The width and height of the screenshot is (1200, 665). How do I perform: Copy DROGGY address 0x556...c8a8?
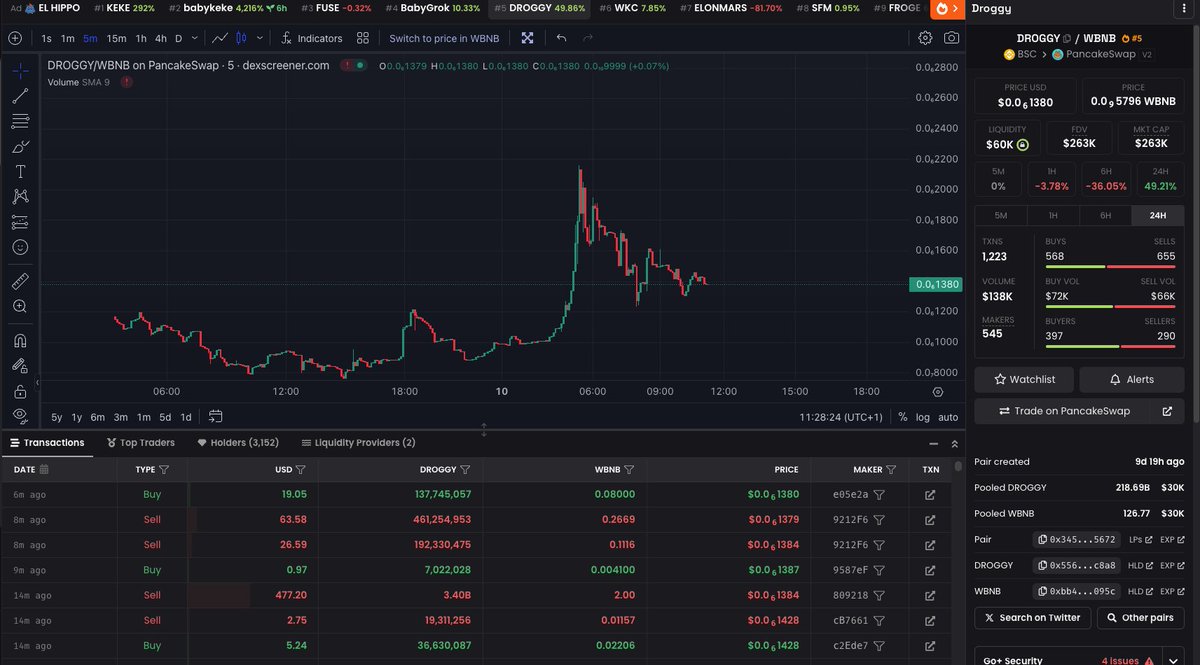pyautogui.click(x=1075, y=565)
